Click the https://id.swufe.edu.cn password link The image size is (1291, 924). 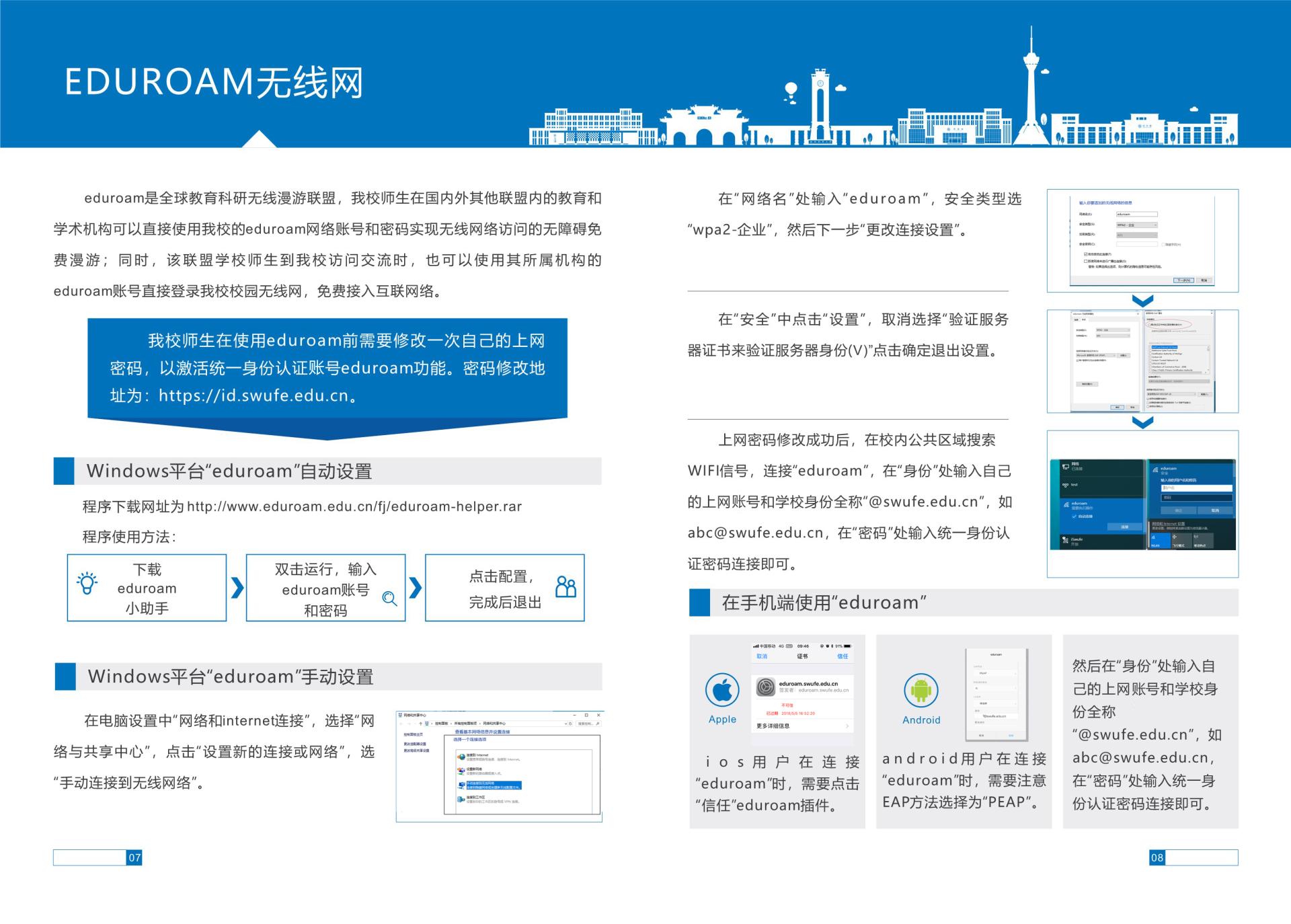click(253, 395)
